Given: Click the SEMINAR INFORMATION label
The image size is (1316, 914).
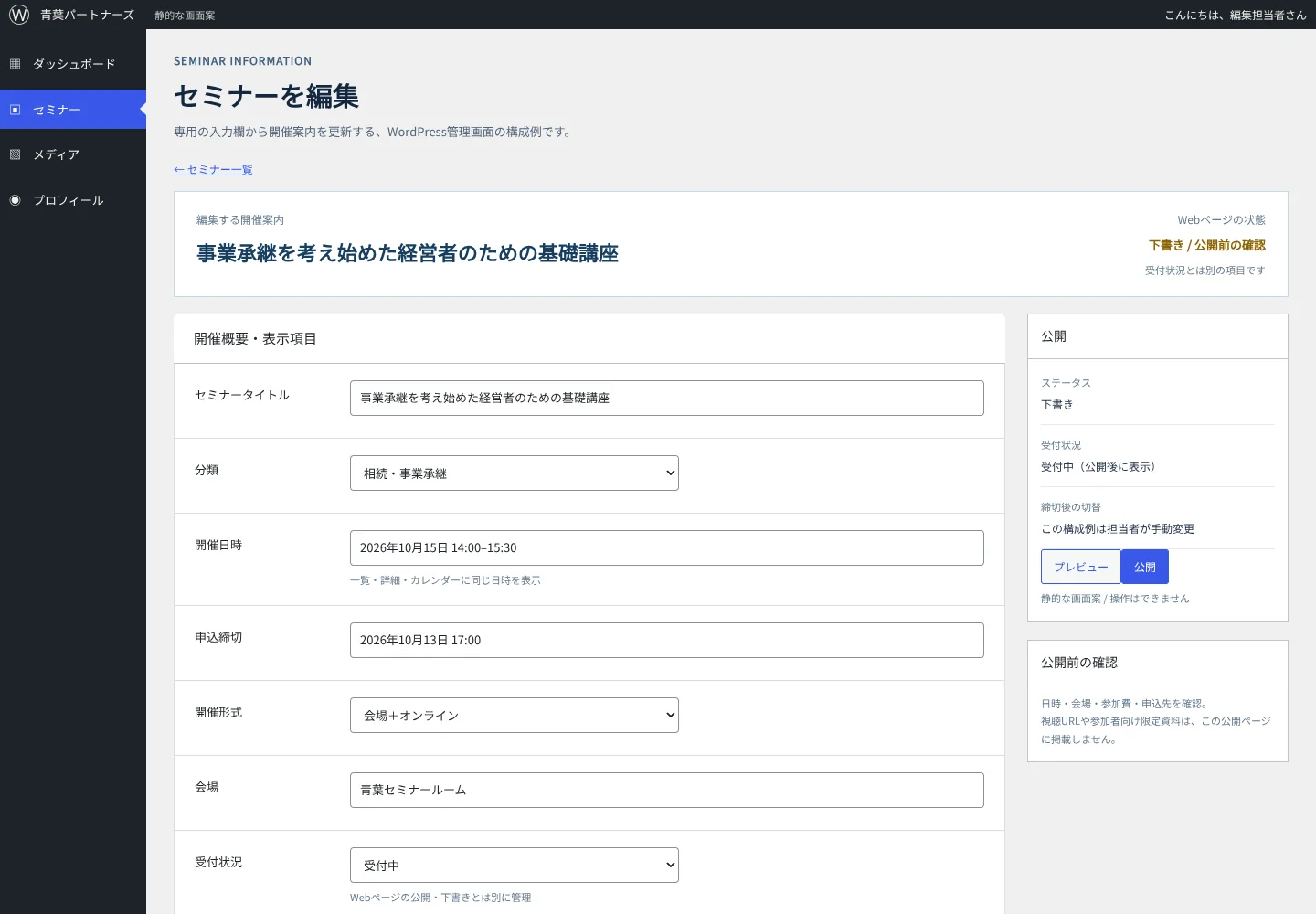Looking at the screenshot, I should (242, 61).
